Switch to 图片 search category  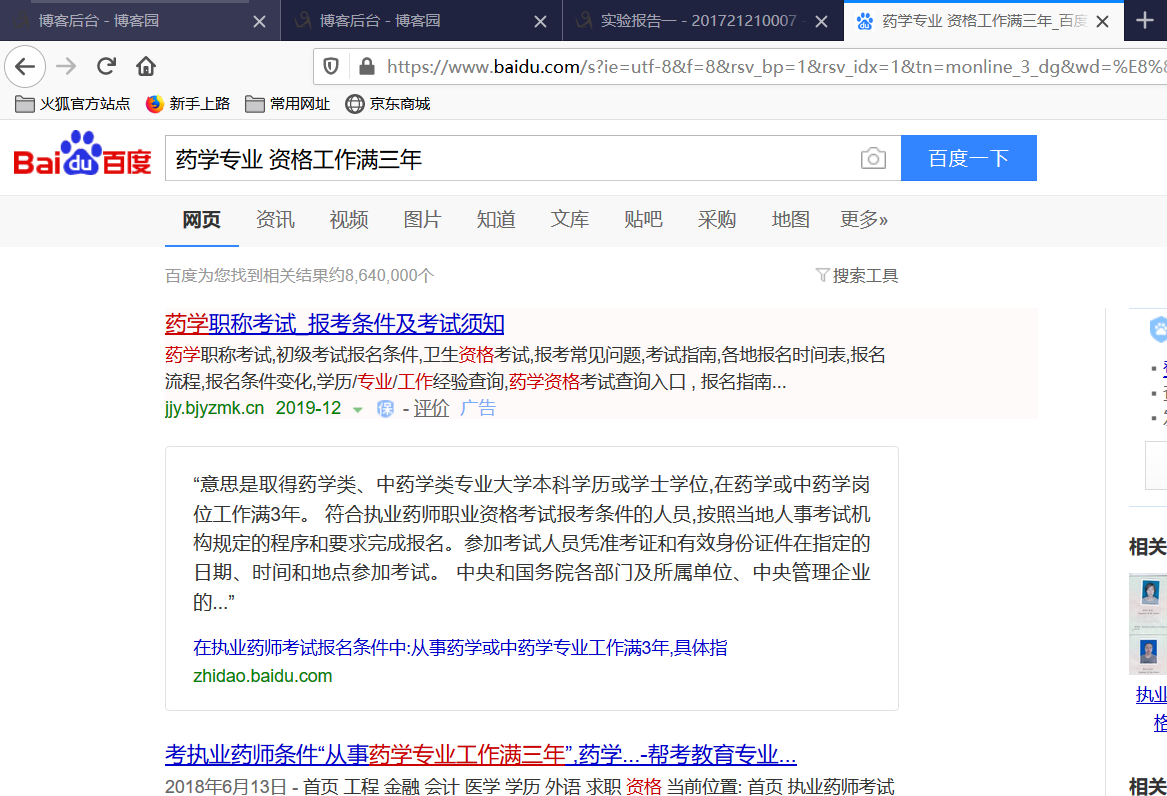pos(423,219)
